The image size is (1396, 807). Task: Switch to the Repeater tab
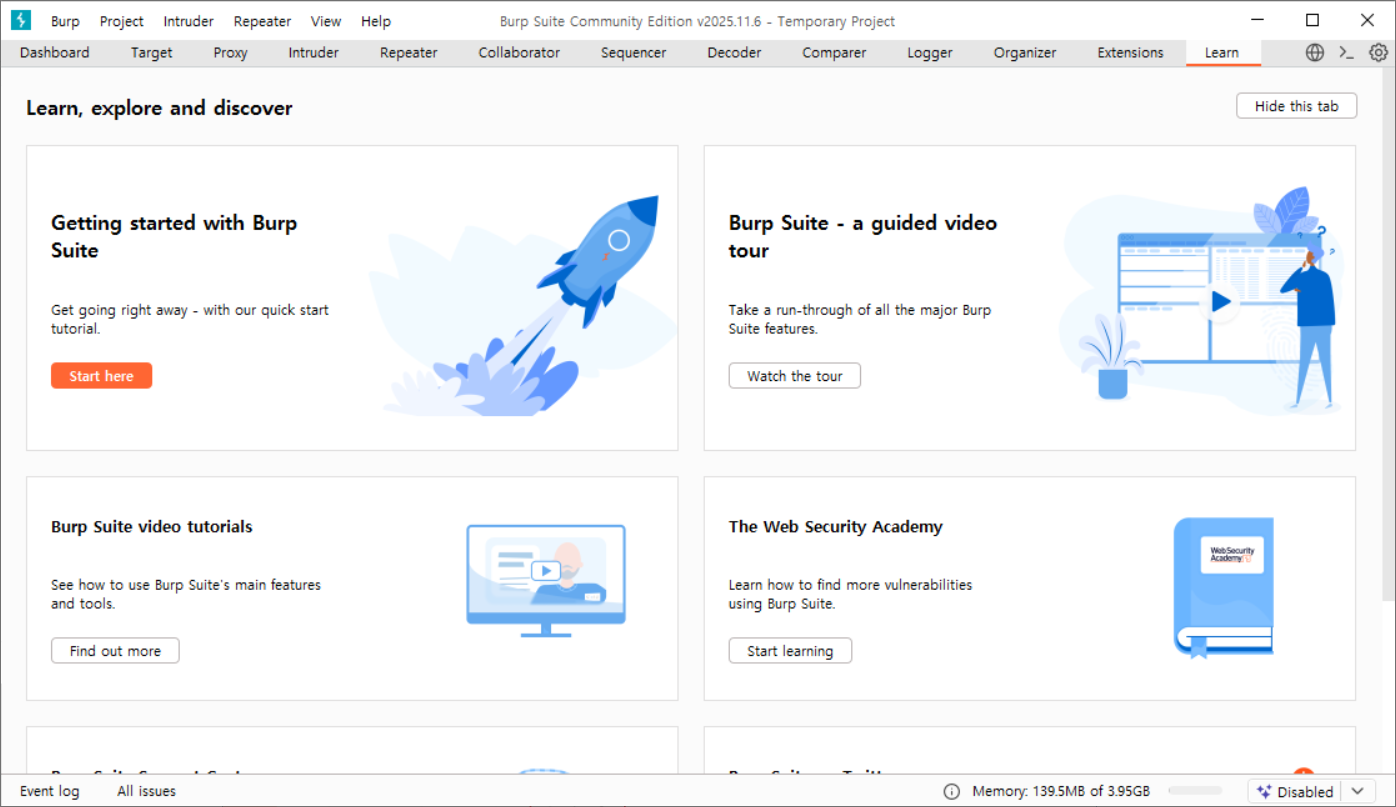pos(409,53)
